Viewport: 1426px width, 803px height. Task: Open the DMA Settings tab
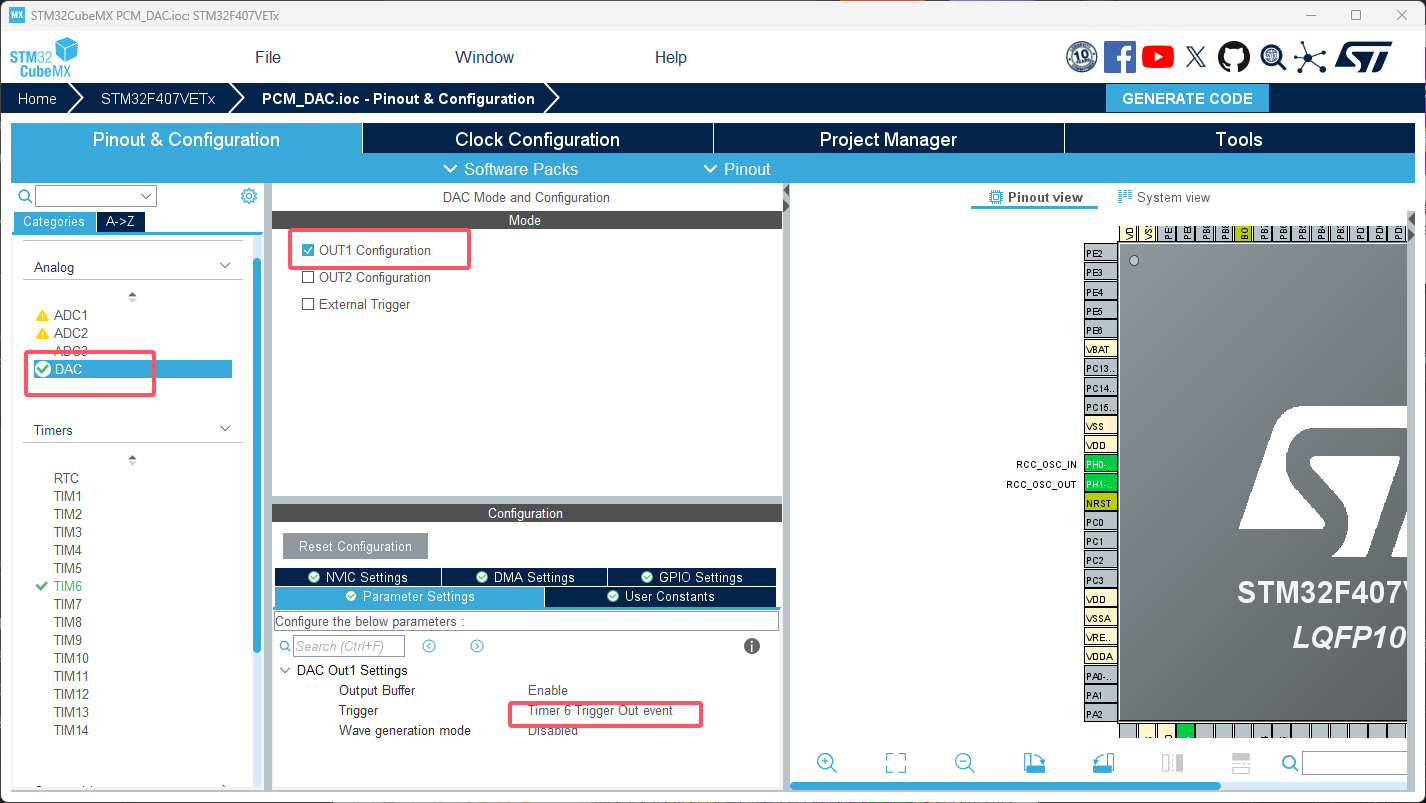pyautogui.click(x=525, y=577)
